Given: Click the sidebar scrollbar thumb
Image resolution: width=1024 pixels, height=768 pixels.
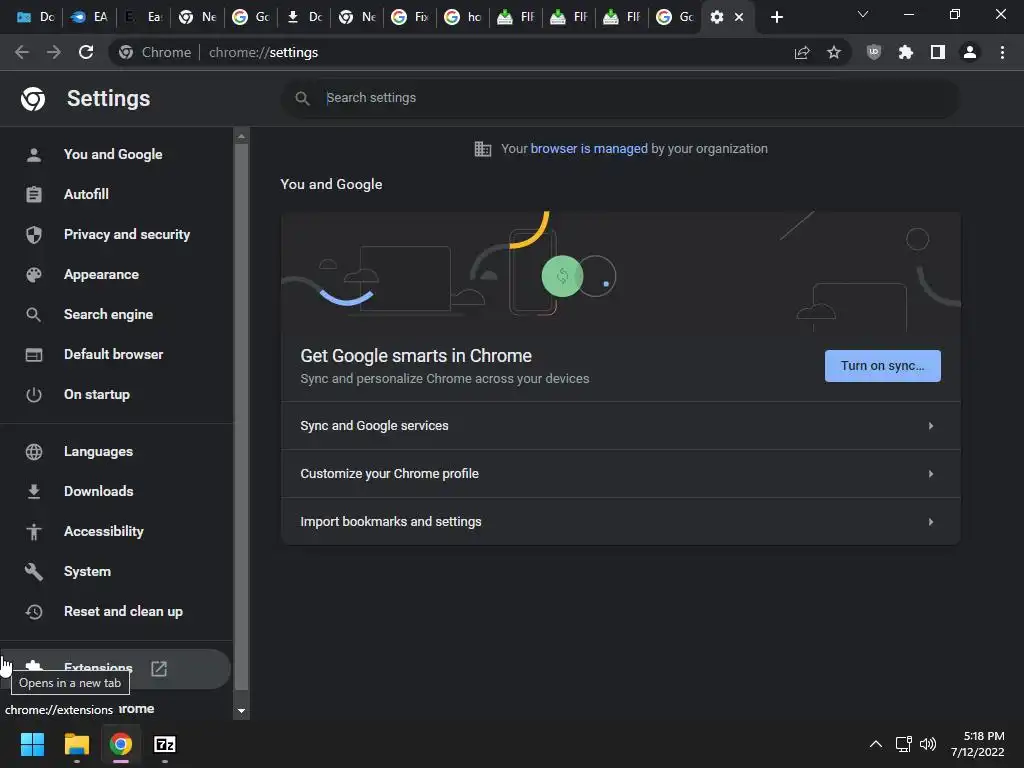Looking at the screenshot, I should (241, 417).
